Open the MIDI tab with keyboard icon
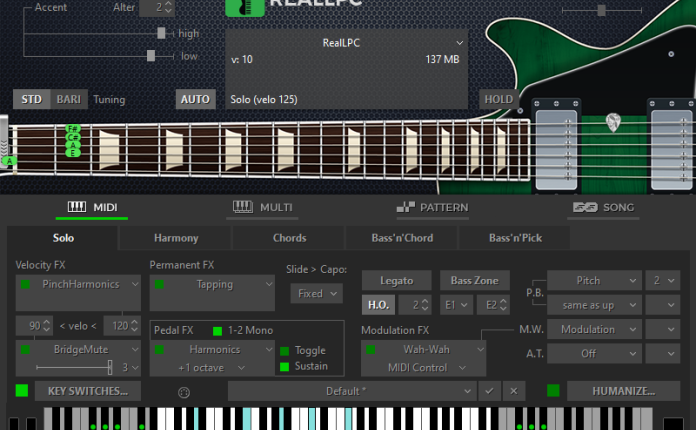The image size is (696, 430). coord(92,207)
